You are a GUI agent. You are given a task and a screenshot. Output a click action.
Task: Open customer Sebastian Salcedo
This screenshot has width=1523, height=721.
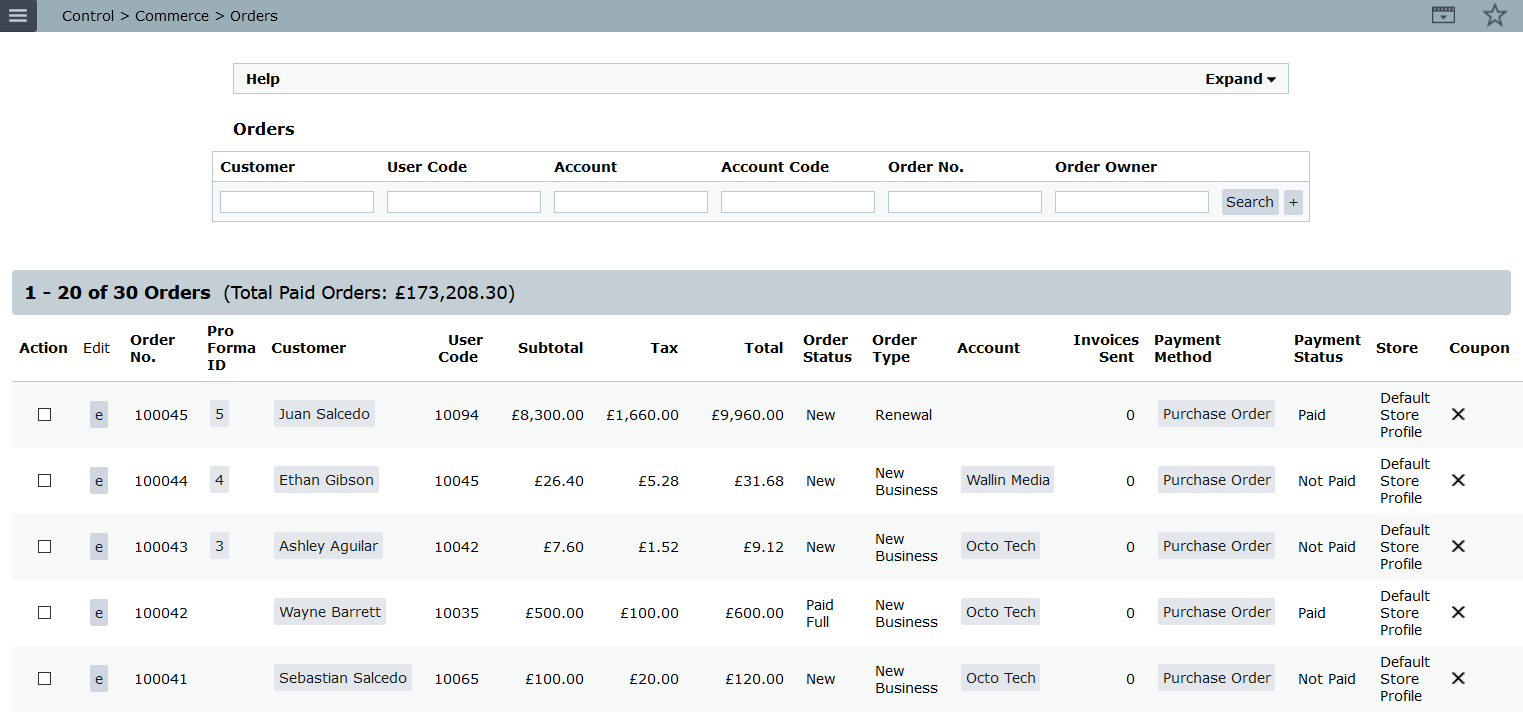343,678
